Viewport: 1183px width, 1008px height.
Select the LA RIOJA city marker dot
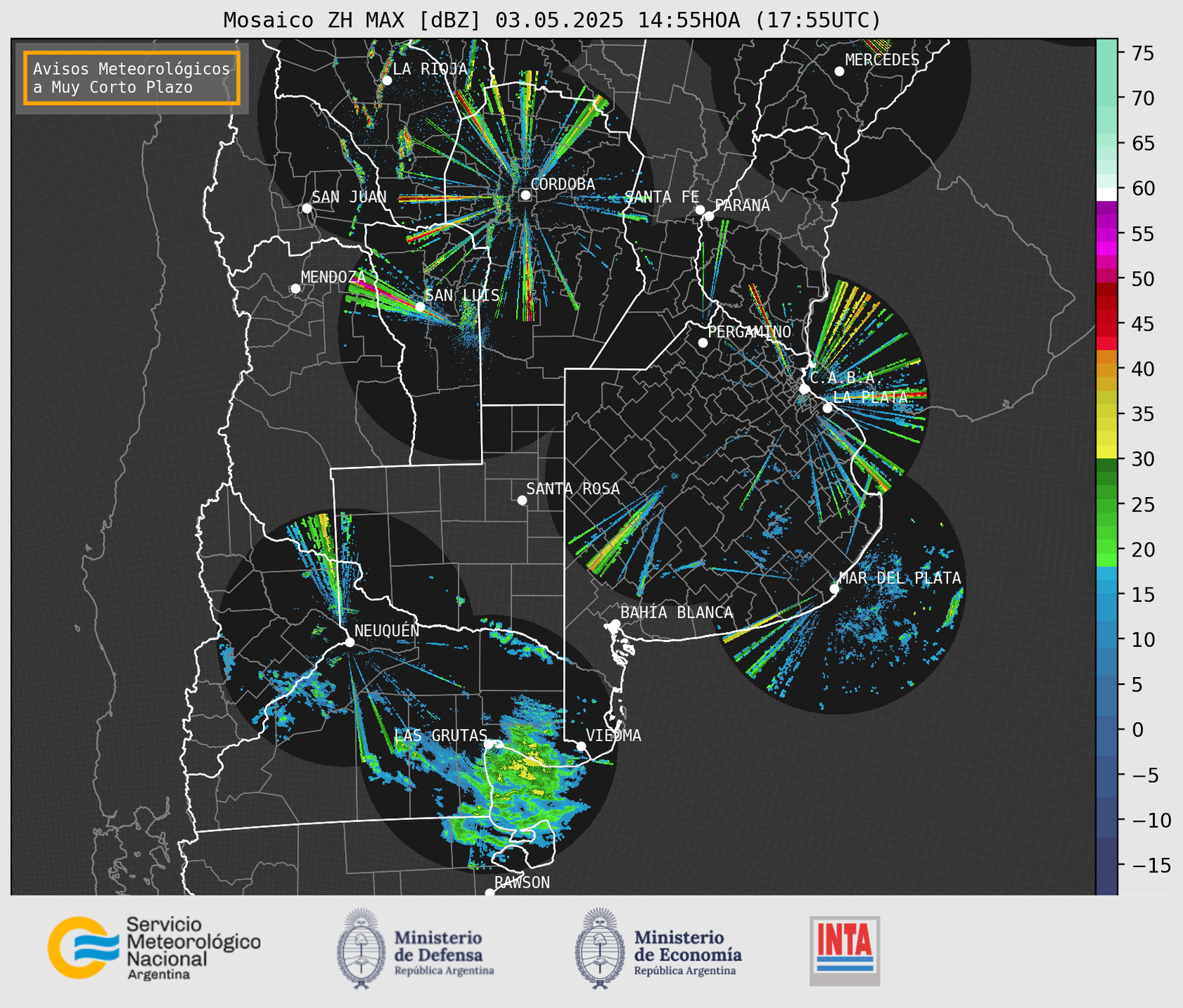point(386,80)
